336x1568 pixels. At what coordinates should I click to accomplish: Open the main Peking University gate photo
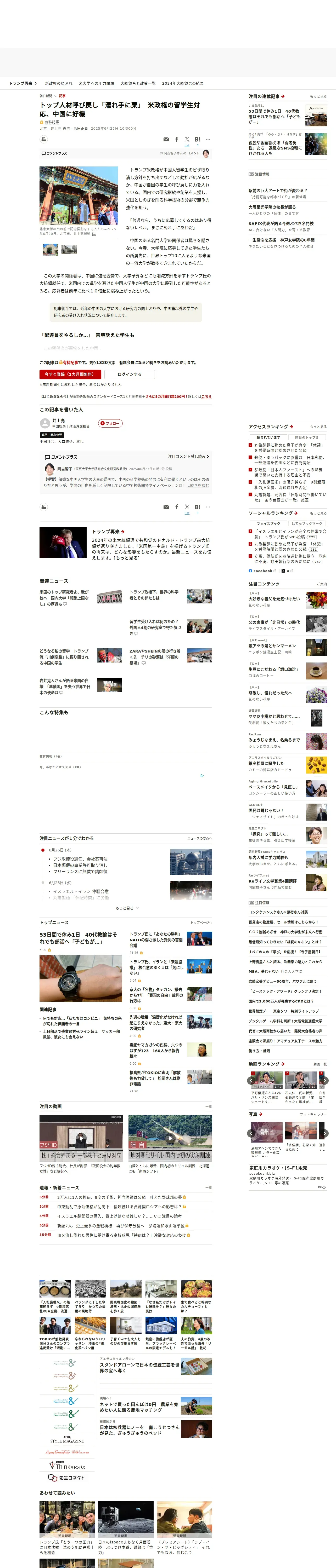coord(79,196)
